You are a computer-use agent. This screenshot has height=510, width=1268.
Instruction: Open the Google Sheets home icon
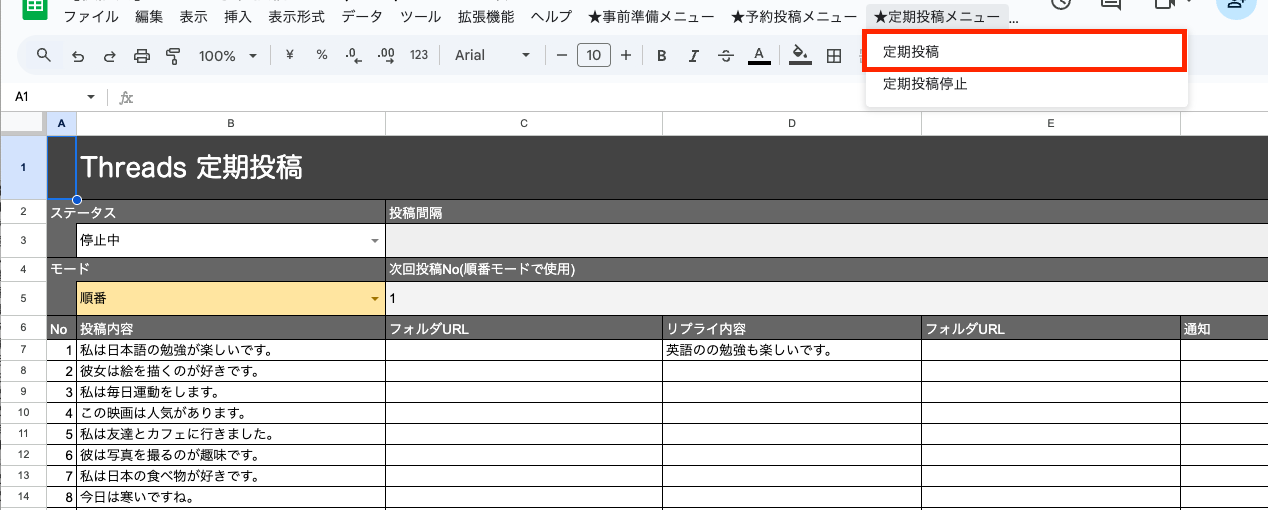pos(36,7)
